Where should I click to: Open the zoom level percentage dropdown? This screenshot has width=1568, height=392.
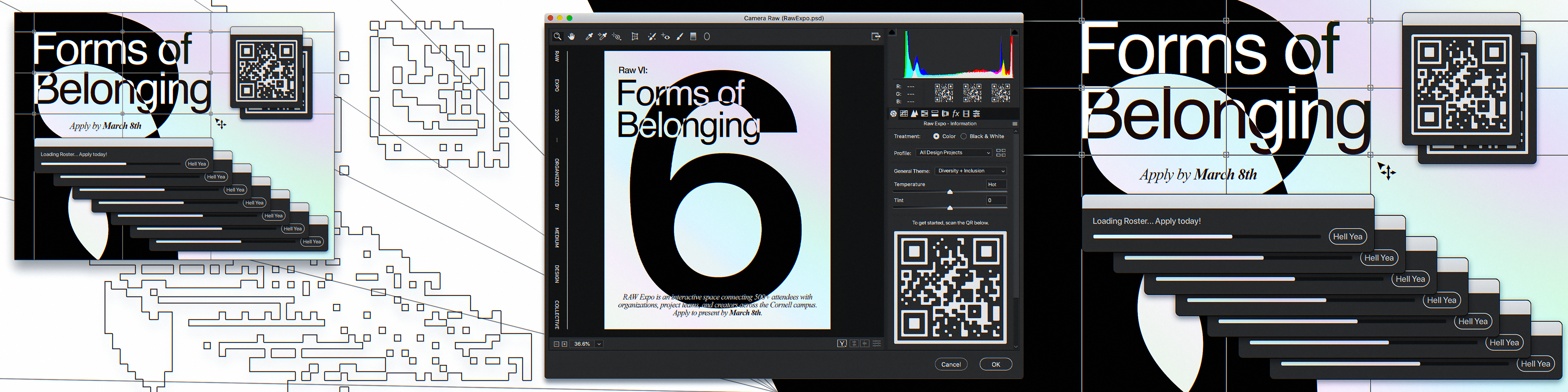point(599,344)
